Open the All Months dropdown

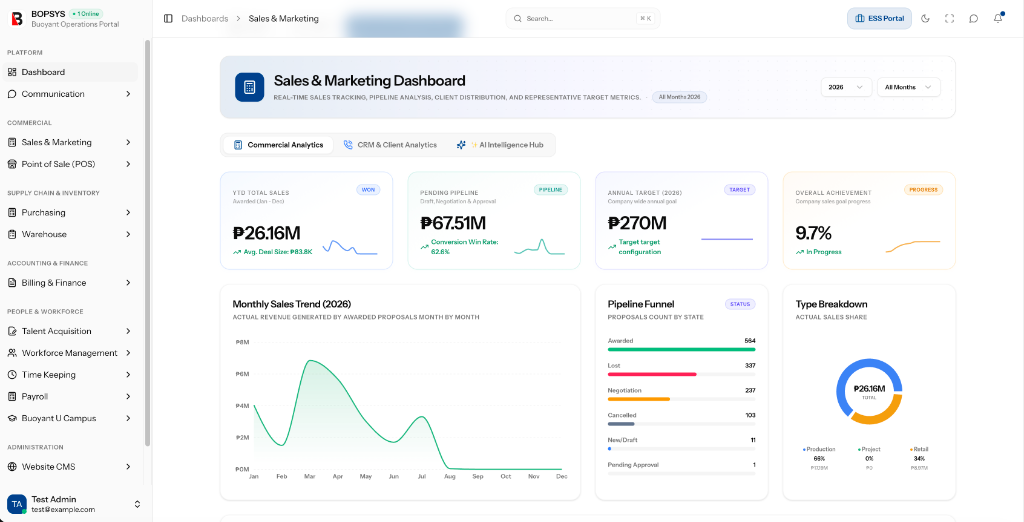click(908, 87)
